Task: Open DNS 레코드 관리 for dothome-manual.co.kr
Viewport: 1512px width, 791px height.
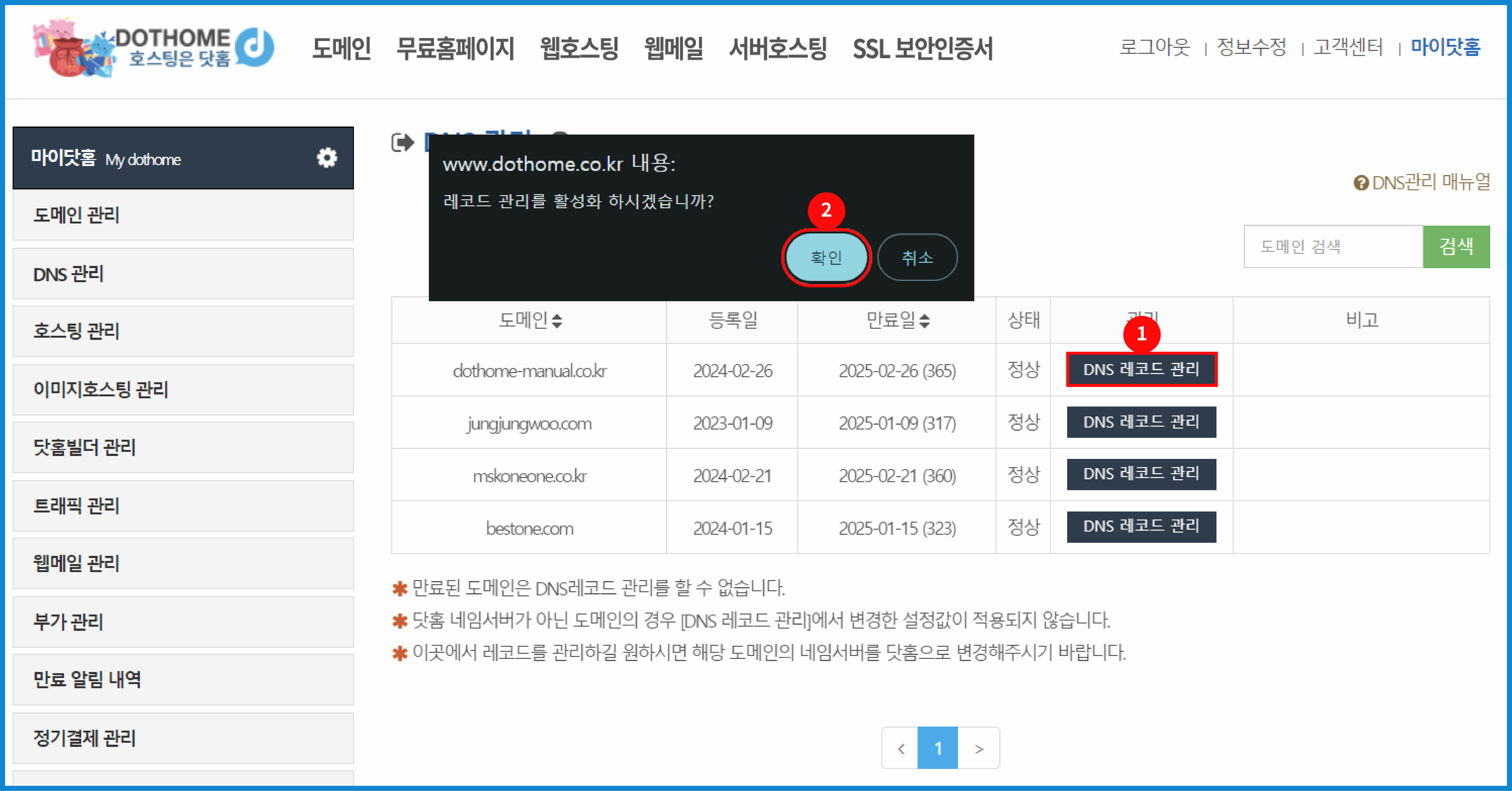Action: pos(1141,370)
